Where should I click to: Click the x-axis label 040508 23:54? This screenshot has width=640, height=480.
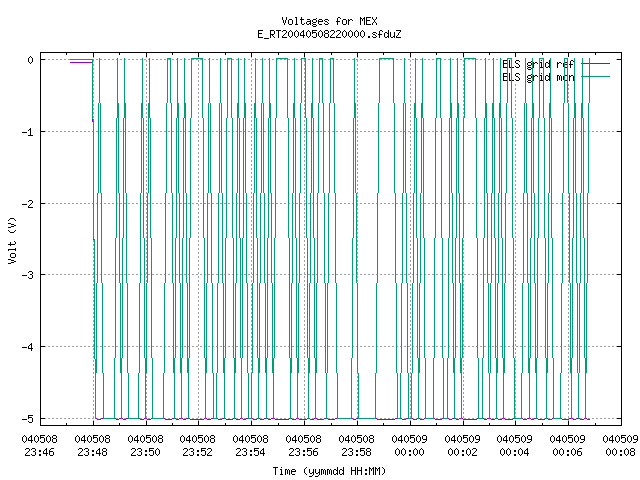click(251, 446)
